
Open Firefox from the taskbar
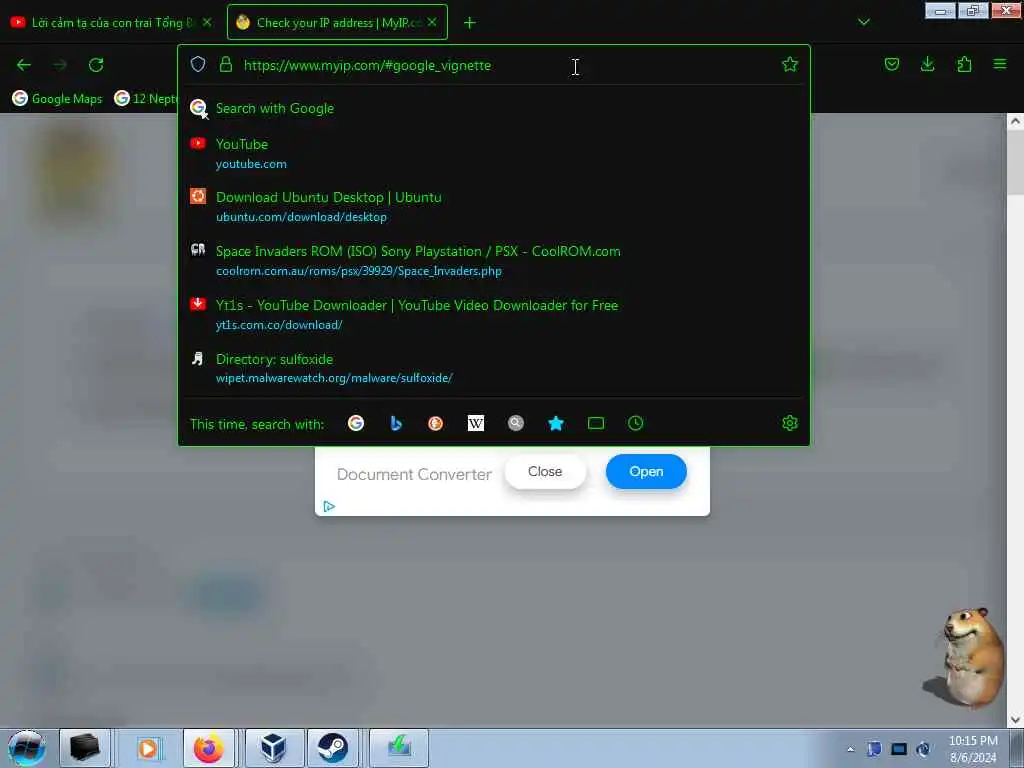[x=208, y=748]
